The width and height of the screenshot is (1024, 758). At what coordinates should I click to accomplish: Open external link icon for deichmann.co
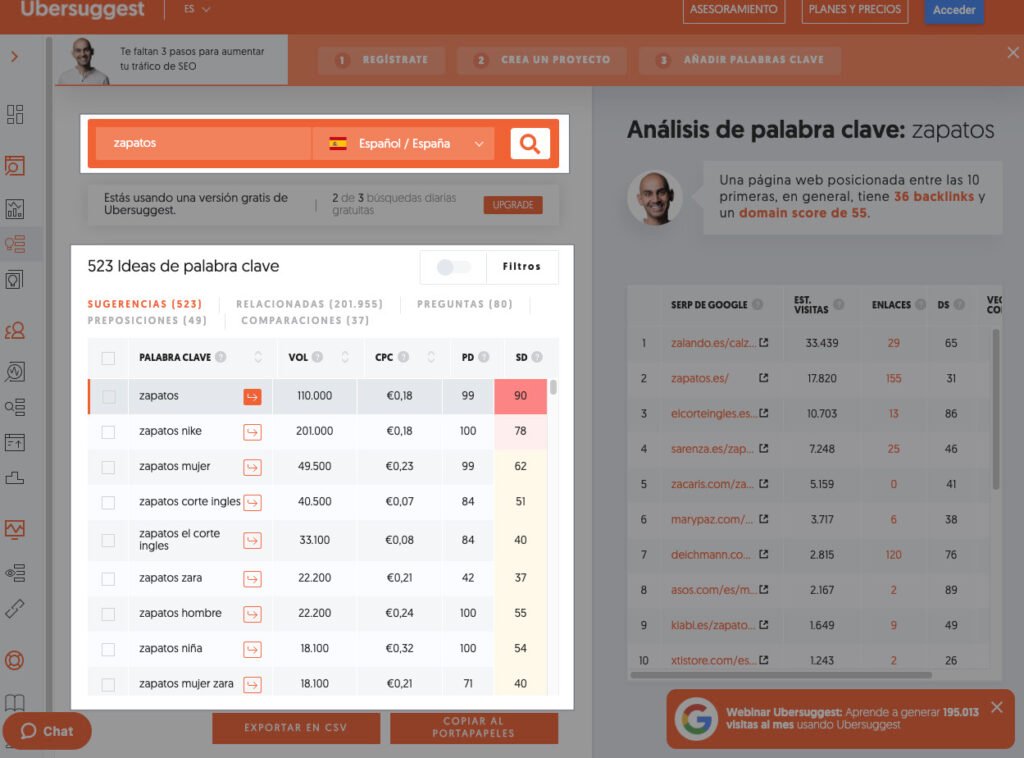pos(763,554)
